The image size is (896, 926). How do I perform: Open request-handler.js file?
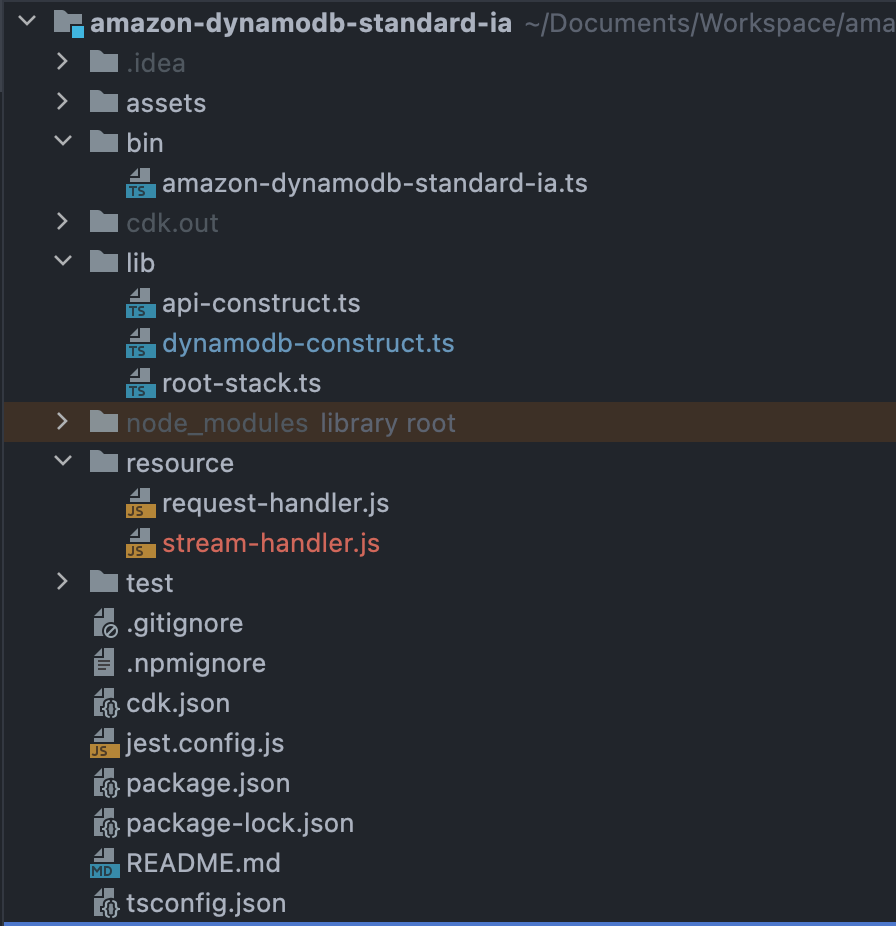pyautogui.click(x=276, y=503)
